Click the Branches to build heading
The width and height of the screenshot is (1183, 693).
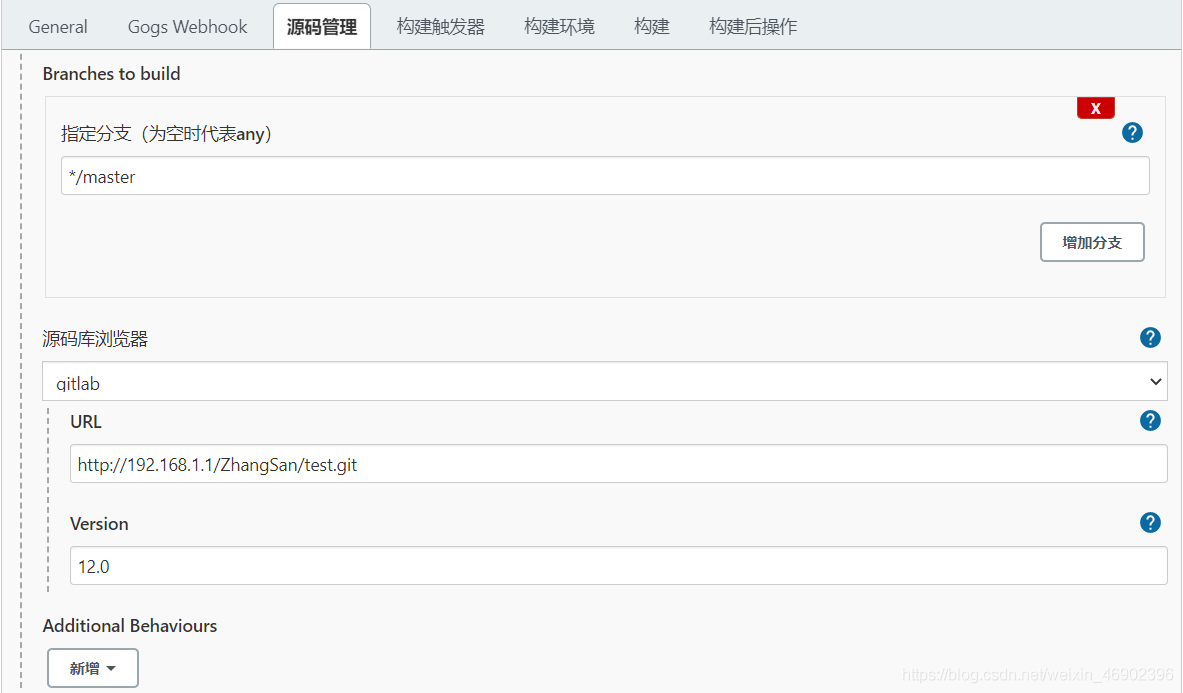coord(111,74)
